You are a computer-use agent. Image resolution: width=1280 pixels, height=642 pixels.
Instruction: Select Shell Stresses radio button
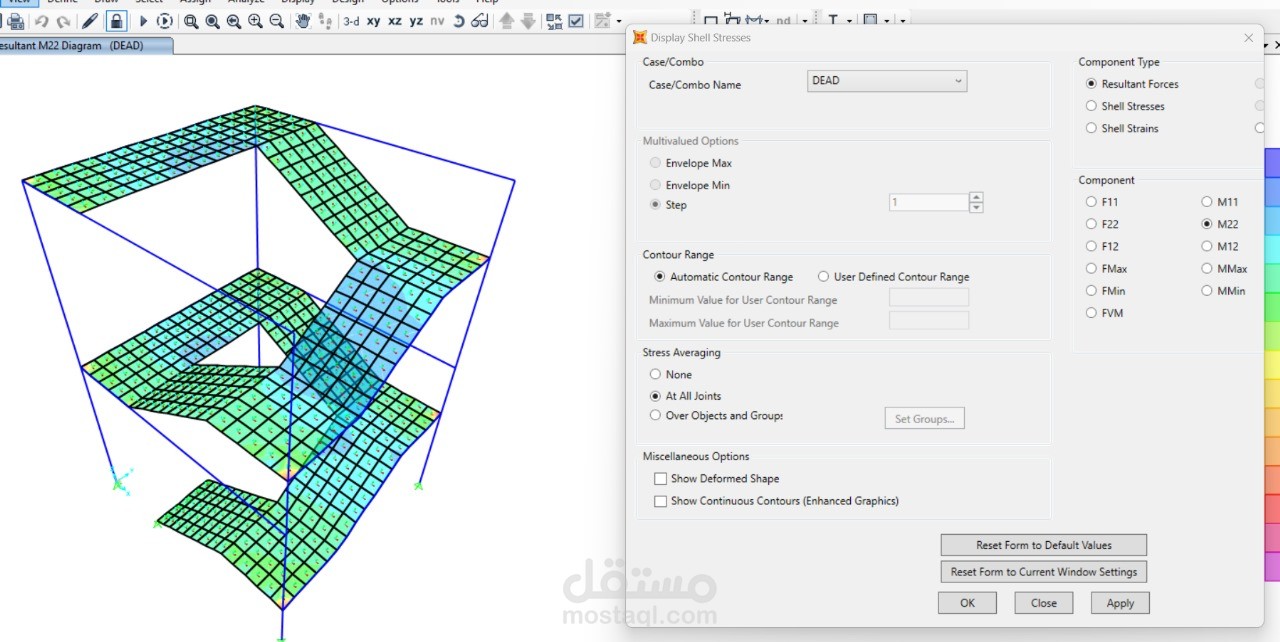1091,106
